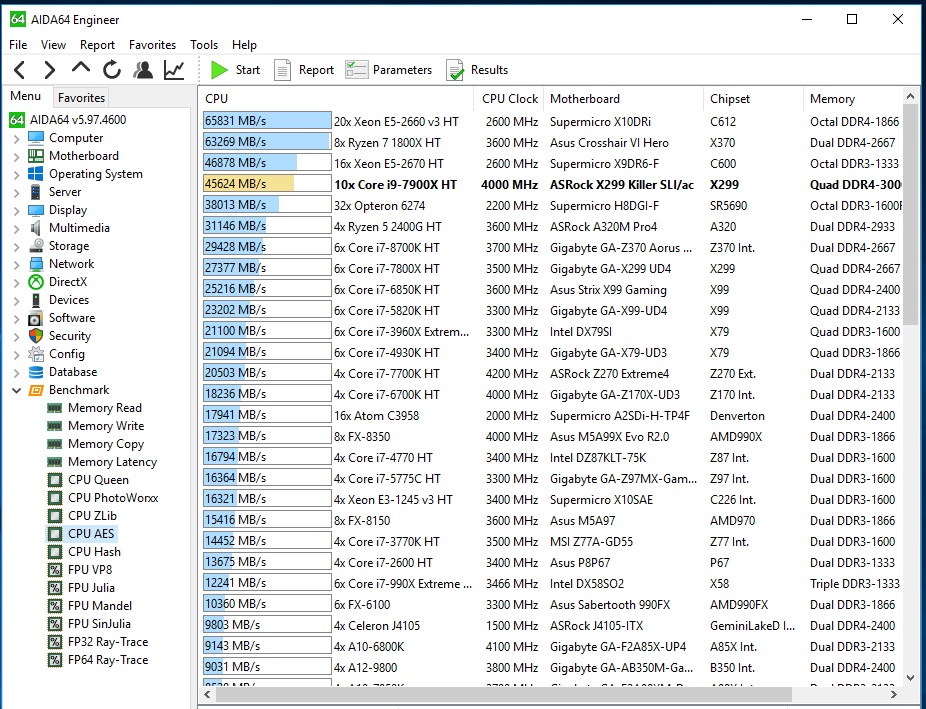Click the horizontal scrollbar right arrow
Viewport: 926px width, 709px height.
(x=894, y=694)
